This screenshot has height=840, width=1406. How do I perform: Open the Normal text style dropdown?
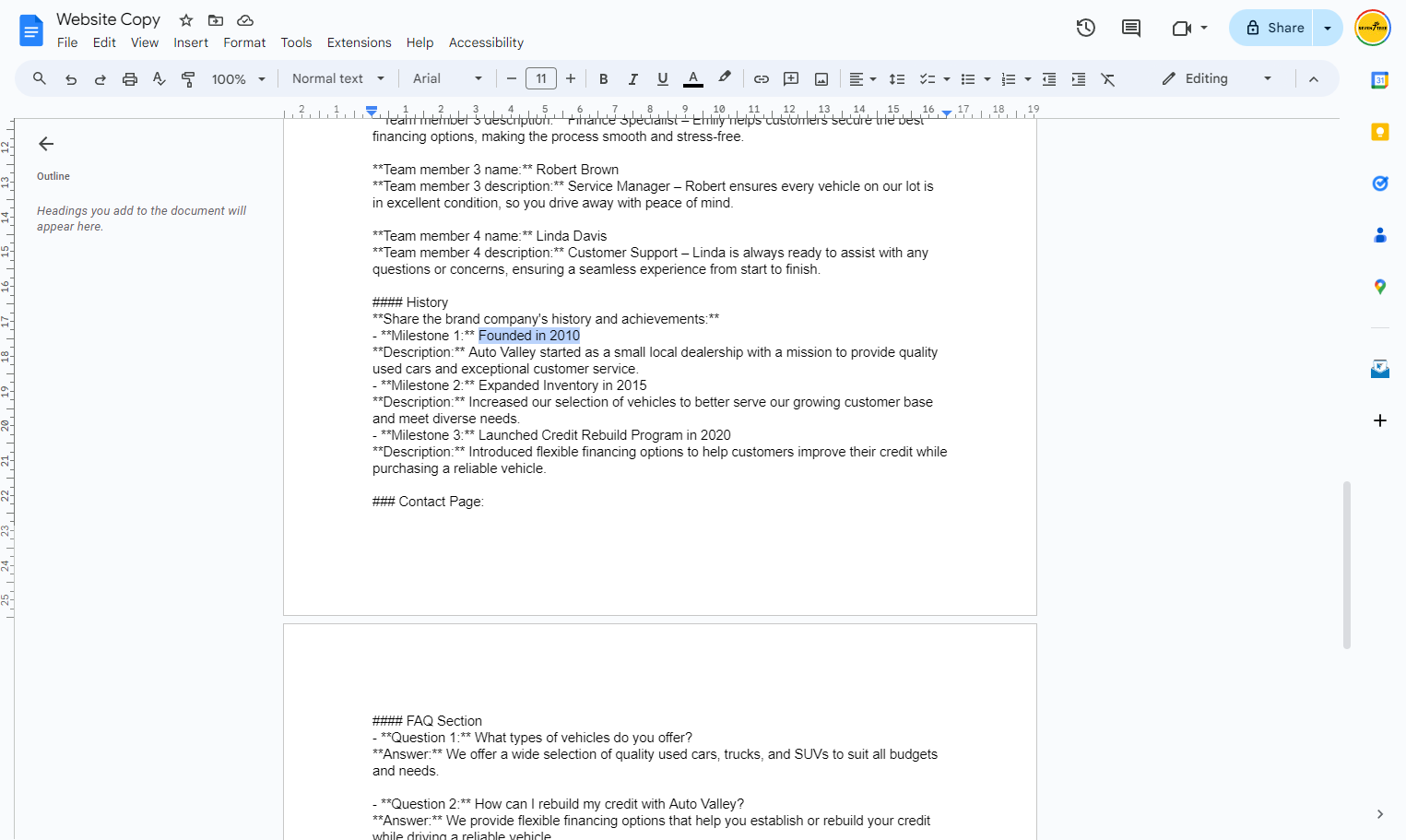pyautogui.click(x=338, y=79)
